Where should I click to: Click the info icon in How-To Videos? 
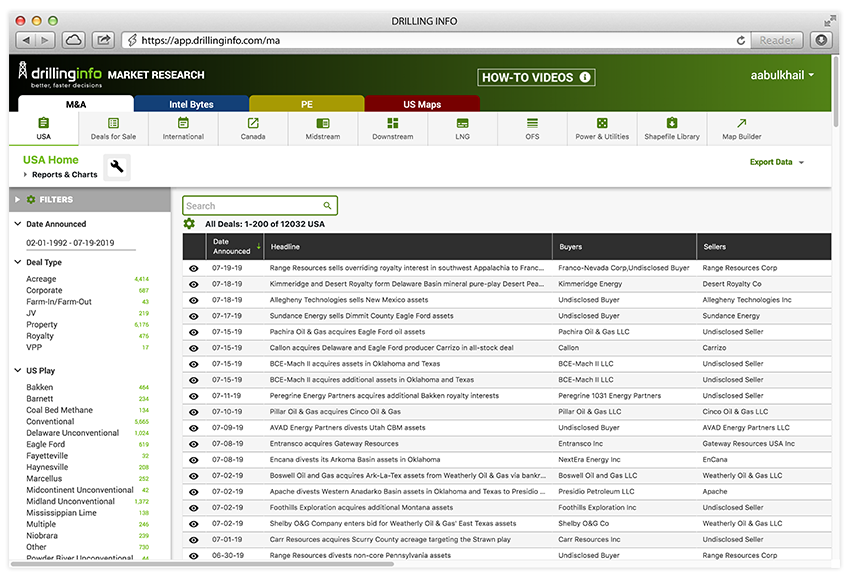585,77
